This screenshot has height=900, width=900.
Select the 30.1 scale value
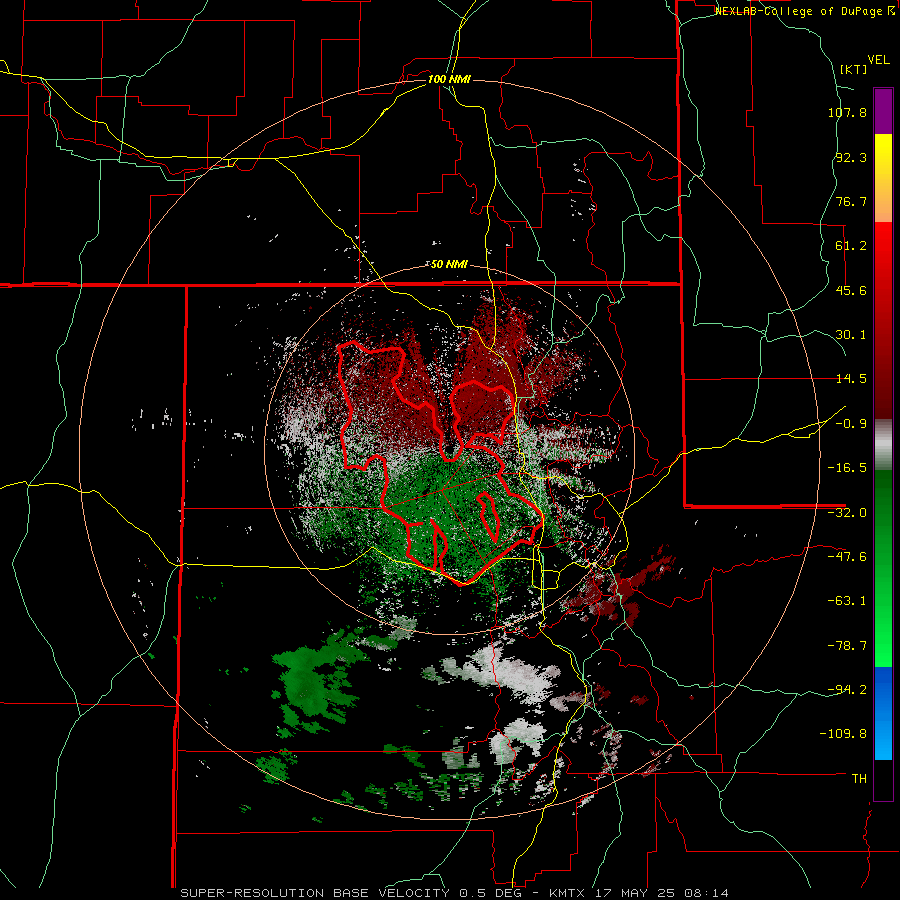(851, 335)
